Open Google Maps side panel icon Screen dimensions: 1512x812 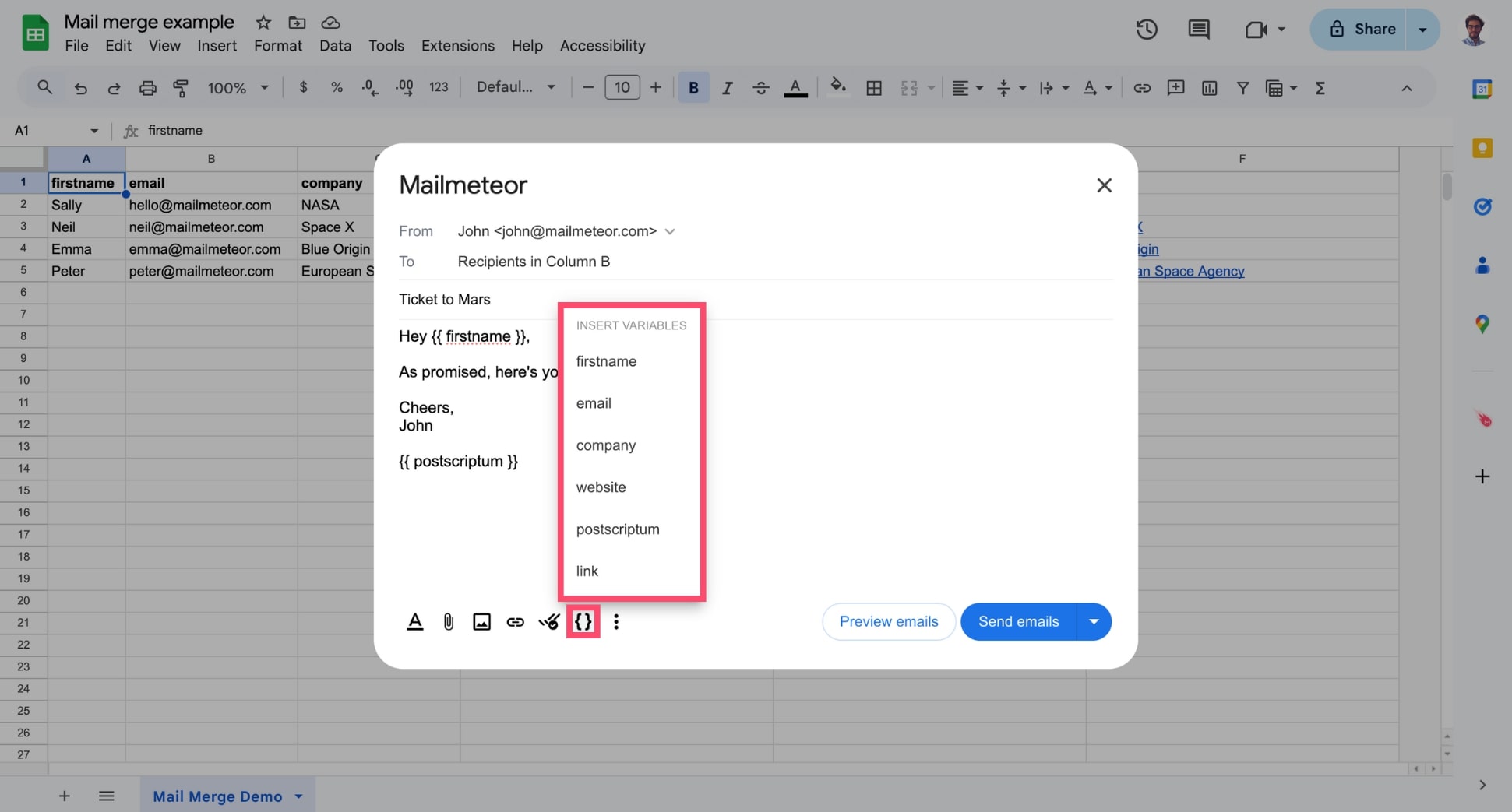[1482, 324]
